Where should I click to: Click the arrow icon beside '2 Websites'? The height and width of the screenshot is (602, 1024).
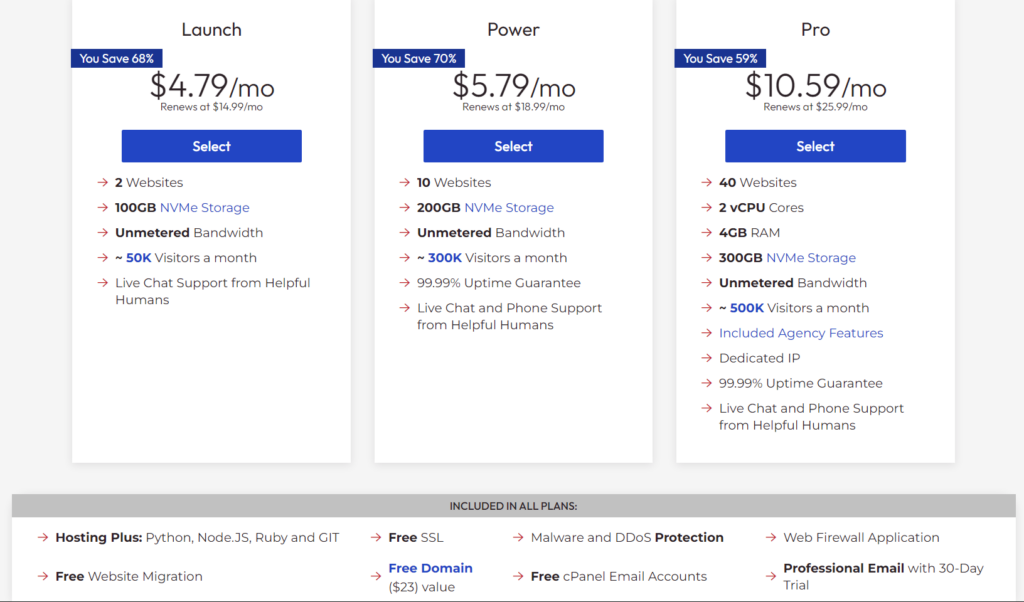coord(103,182)
